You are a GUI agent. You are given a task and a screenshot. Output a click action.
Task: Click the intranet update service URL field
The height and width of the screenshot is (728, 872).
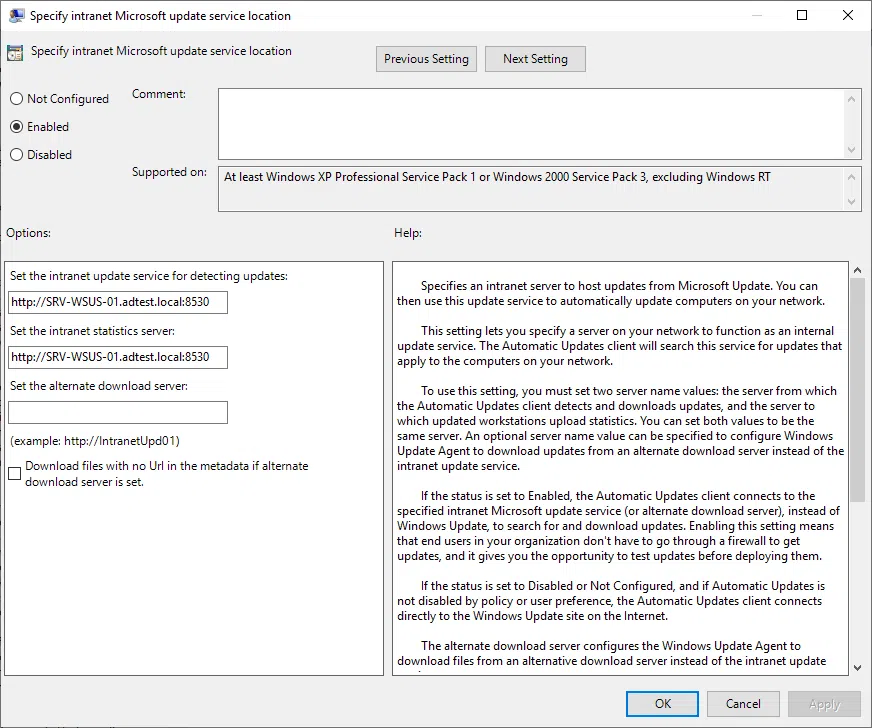click(x=118, y=302)
